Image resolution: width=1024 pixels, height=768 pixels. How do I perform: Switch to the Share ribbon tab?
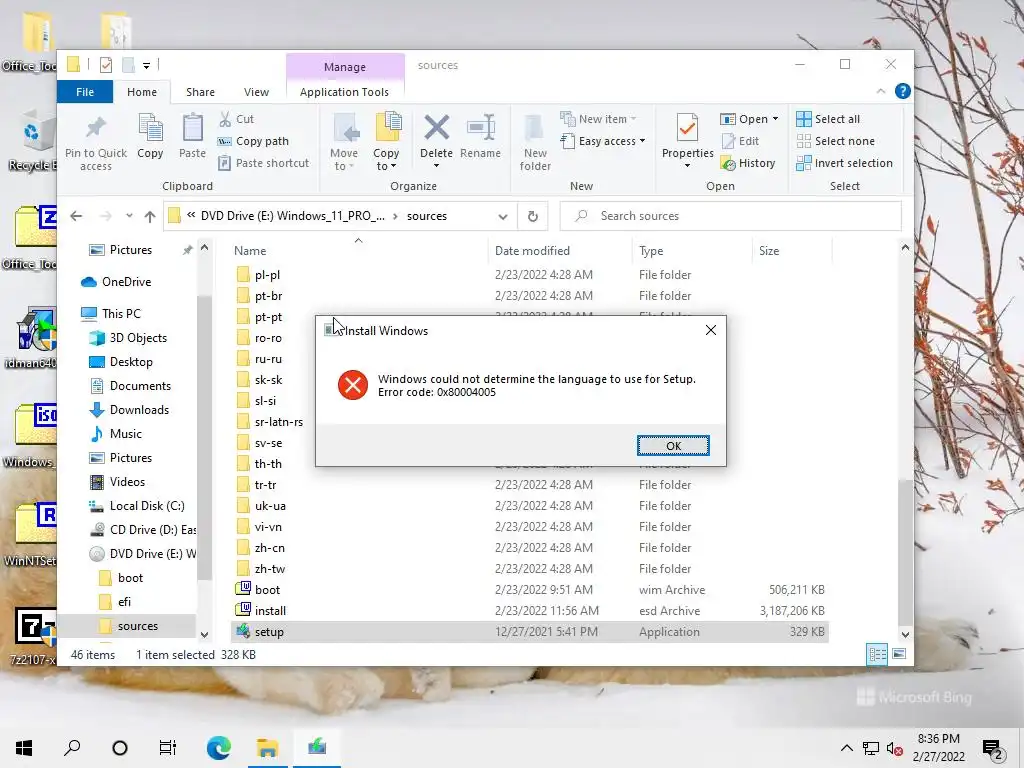[x=200, y=92]
